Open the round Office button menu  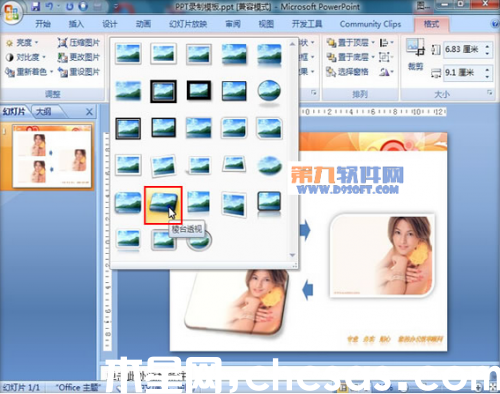tap(12, 13)
